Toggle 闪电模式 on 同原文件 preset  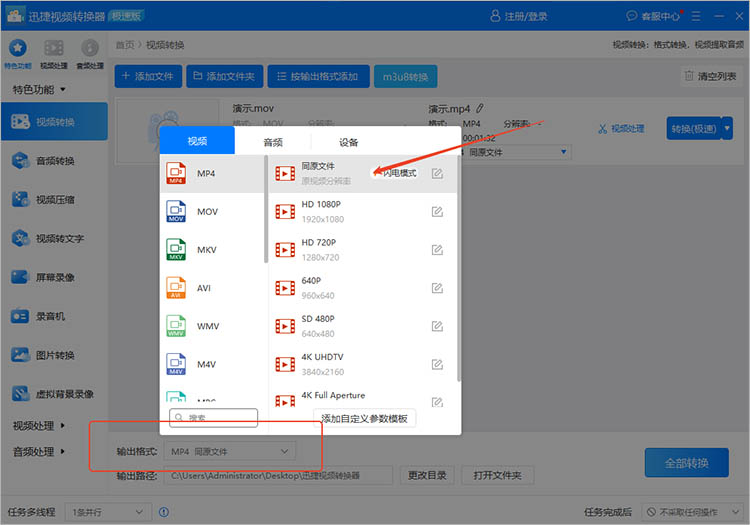[395, 173]
